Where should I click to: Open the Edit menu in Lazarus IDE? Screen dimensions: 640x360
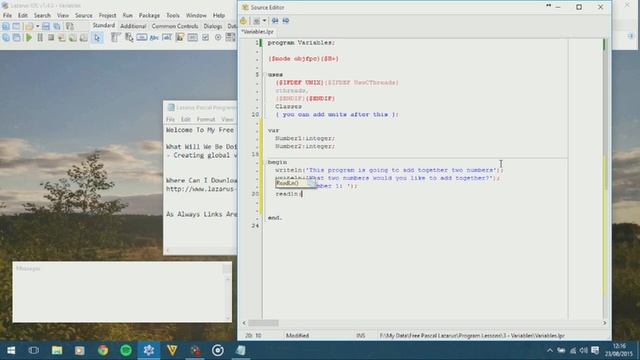click(x=22, y=15)
